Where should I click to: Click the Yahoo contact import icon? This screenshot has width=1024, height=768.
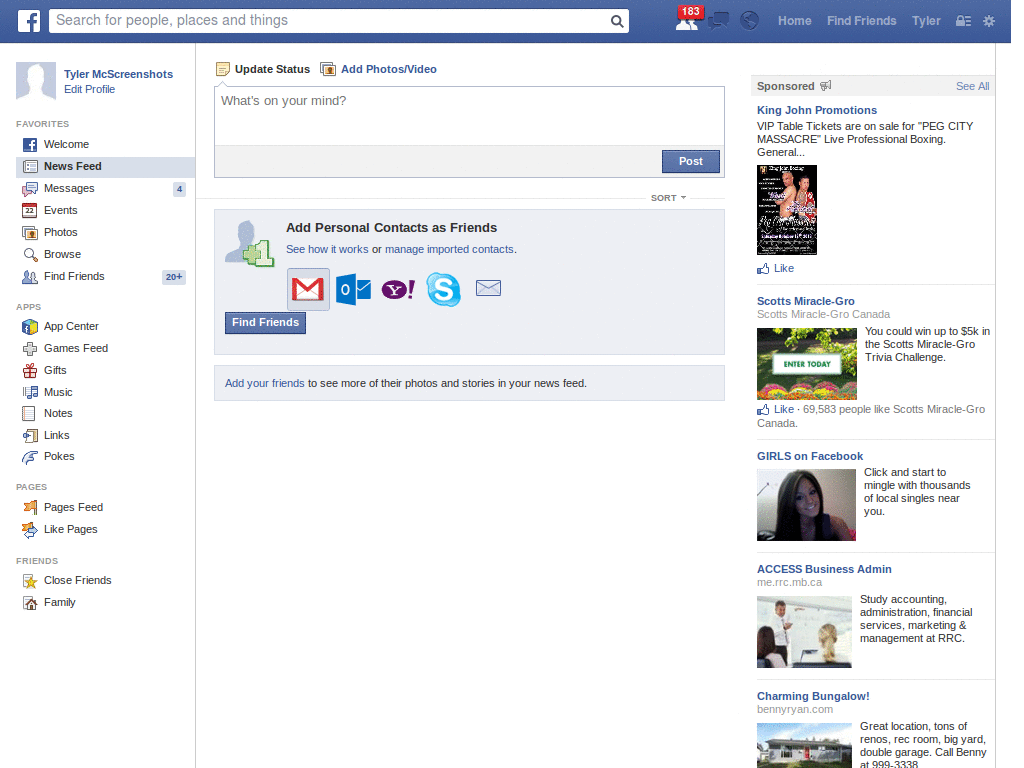point(398,289)
